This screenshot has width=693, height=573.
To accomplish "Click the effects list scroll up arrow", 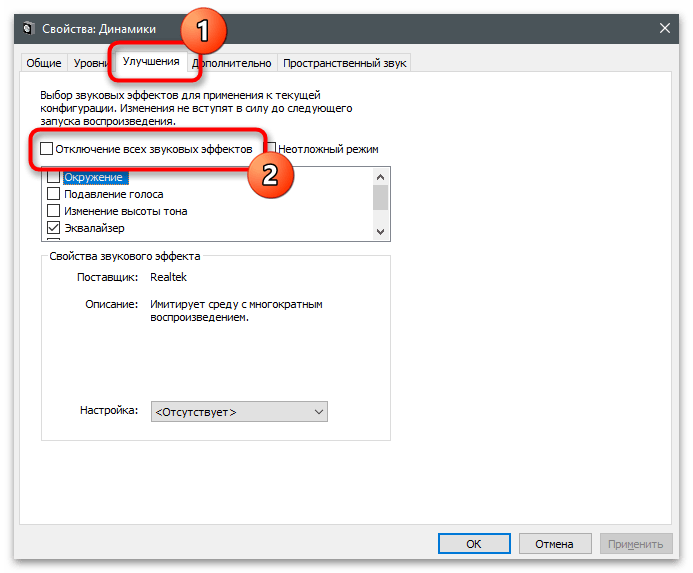I will 381,177.
